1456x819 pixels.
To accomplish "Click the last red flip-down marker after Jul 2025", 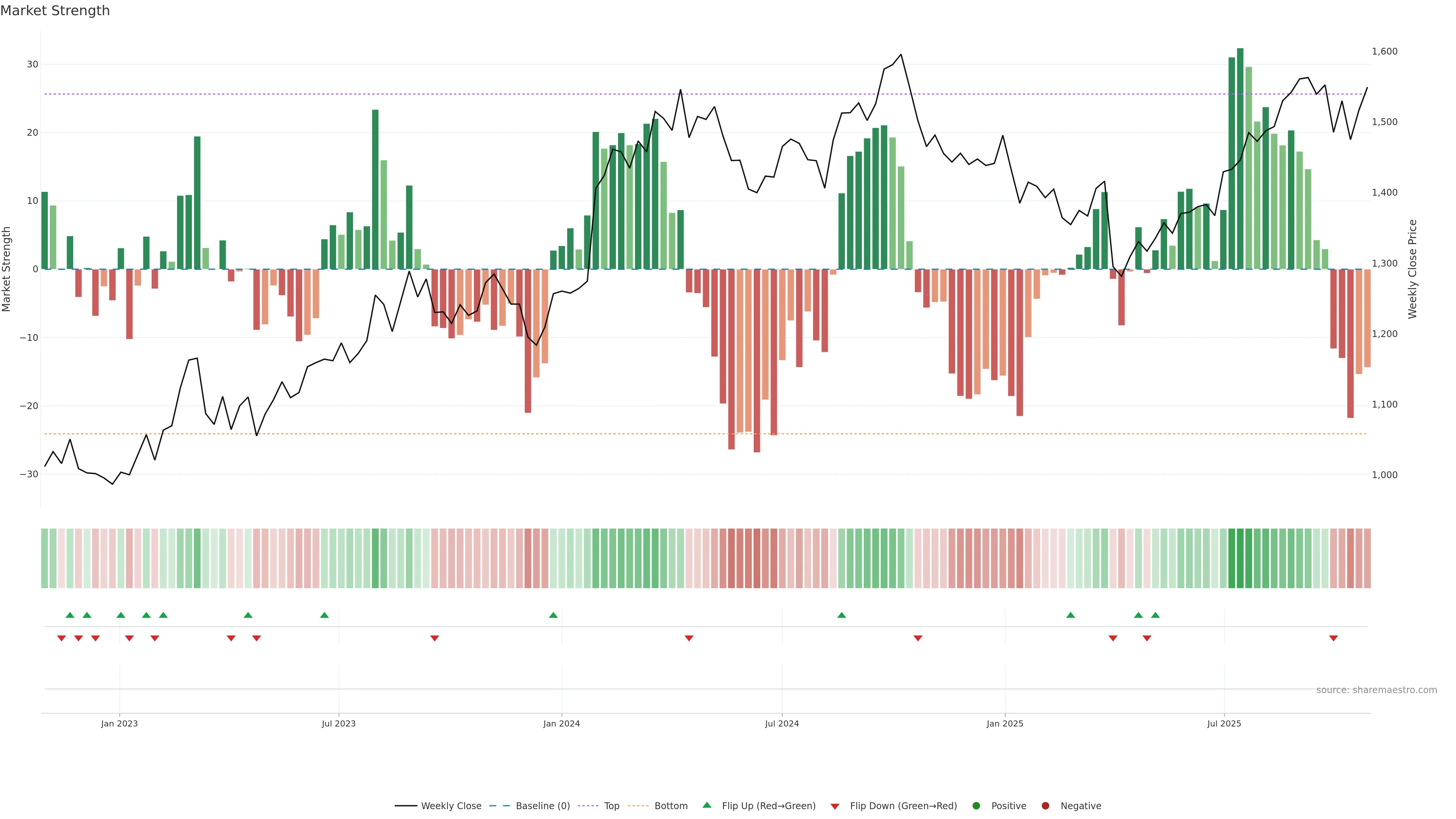I will pyautogui.click(x=1334, y=638).
